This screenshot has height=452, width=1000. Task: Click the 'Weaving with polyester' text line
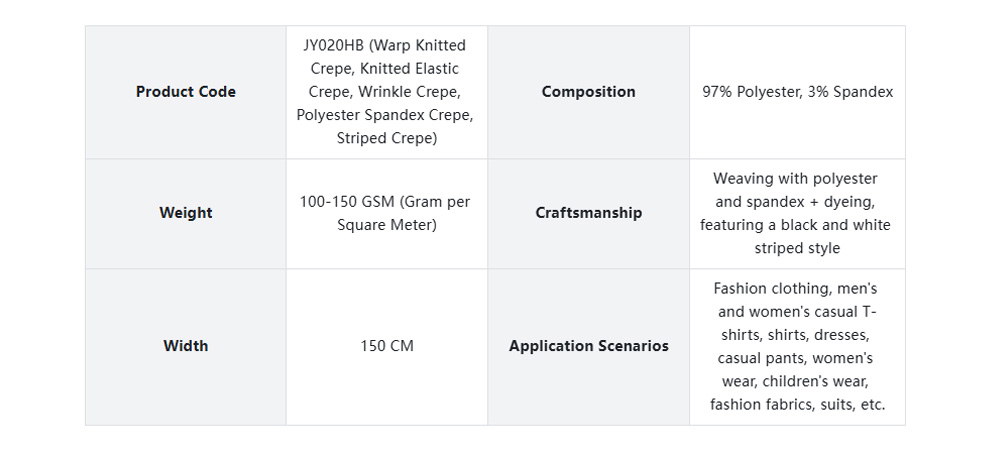(797, 178)
